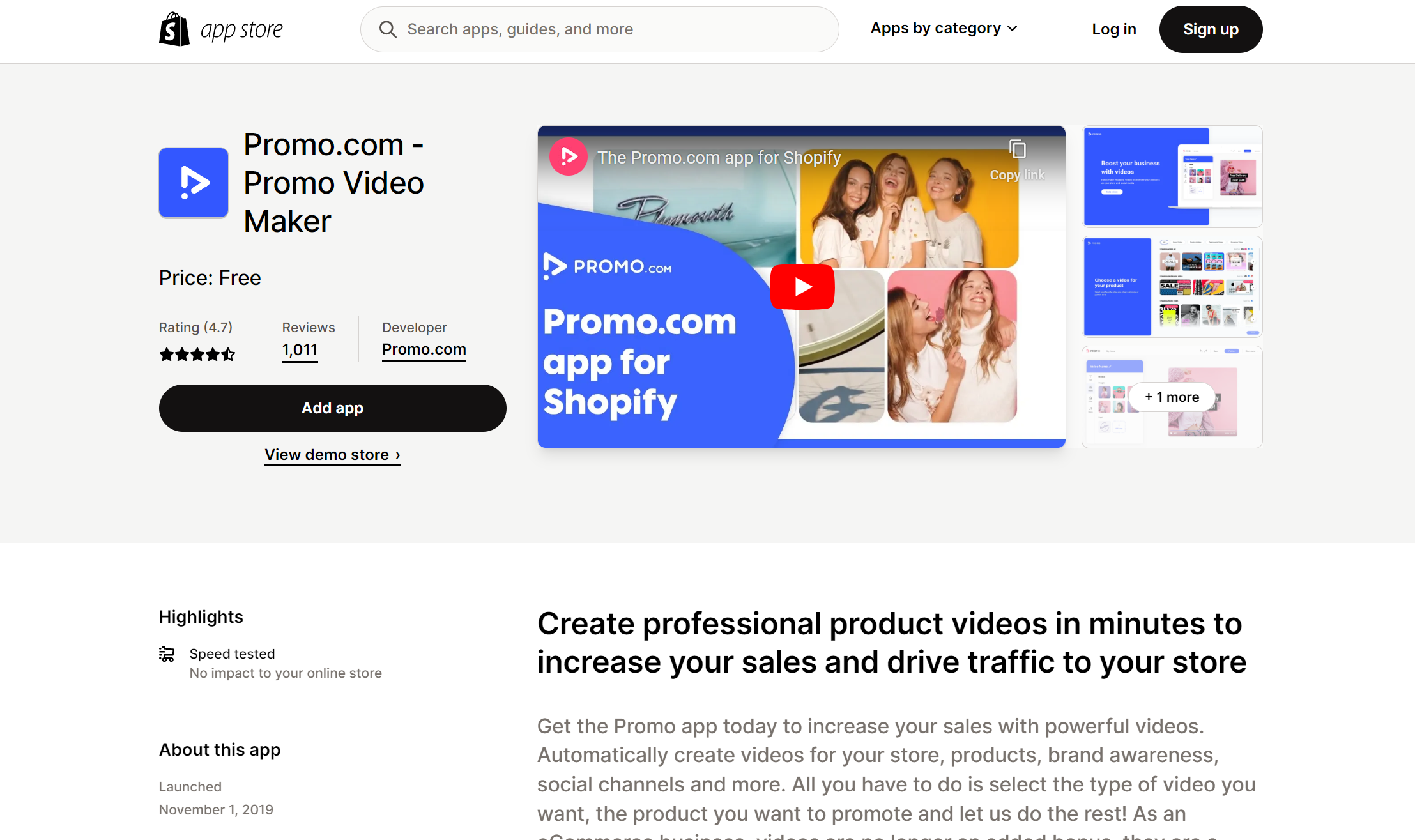This screenshot has height=840, width=1415.
Task: Expand the Apps by category dropdown
Action: (944, 29)
